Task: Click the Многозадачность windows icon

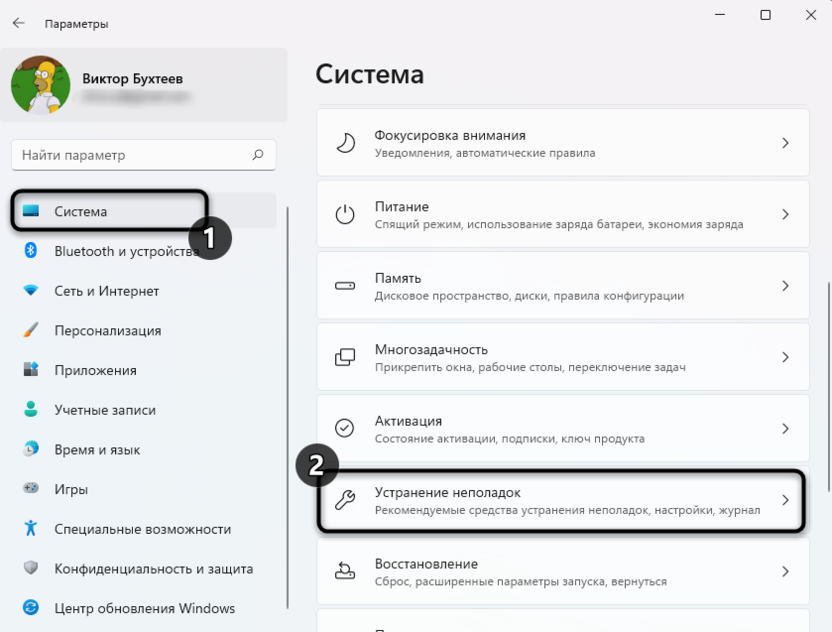Action: point(344,357)
